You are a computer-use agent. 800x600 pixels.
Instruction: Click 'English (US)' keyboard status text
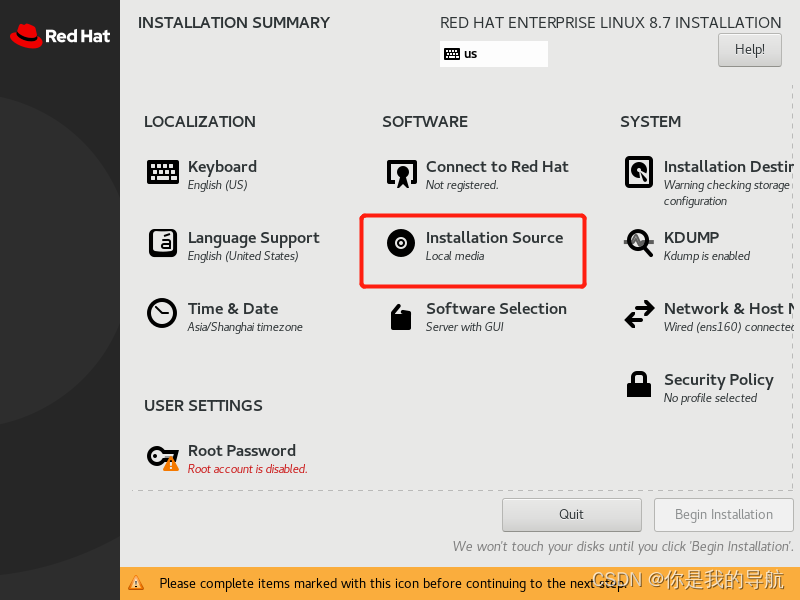tap(217, 185)
